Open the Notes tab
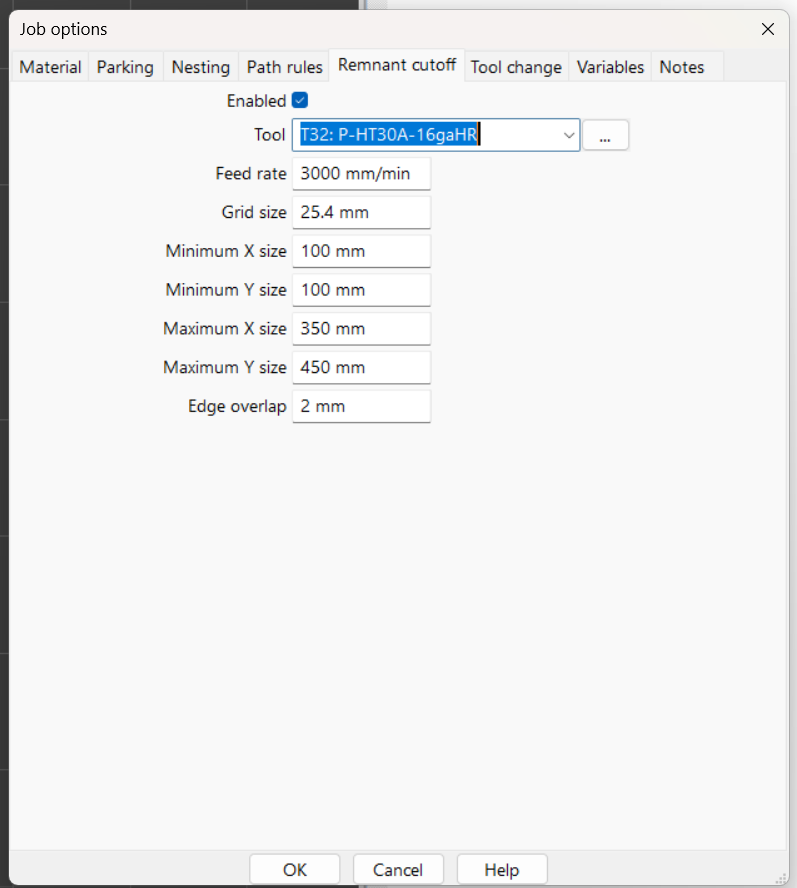The image size is (797, 888). 681,67
